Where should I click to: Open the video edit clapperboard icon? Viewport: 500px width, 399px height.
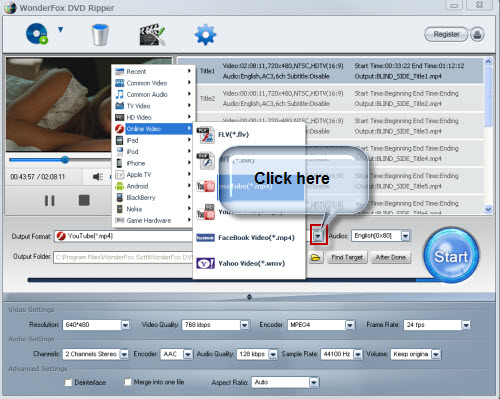[152, 34]
